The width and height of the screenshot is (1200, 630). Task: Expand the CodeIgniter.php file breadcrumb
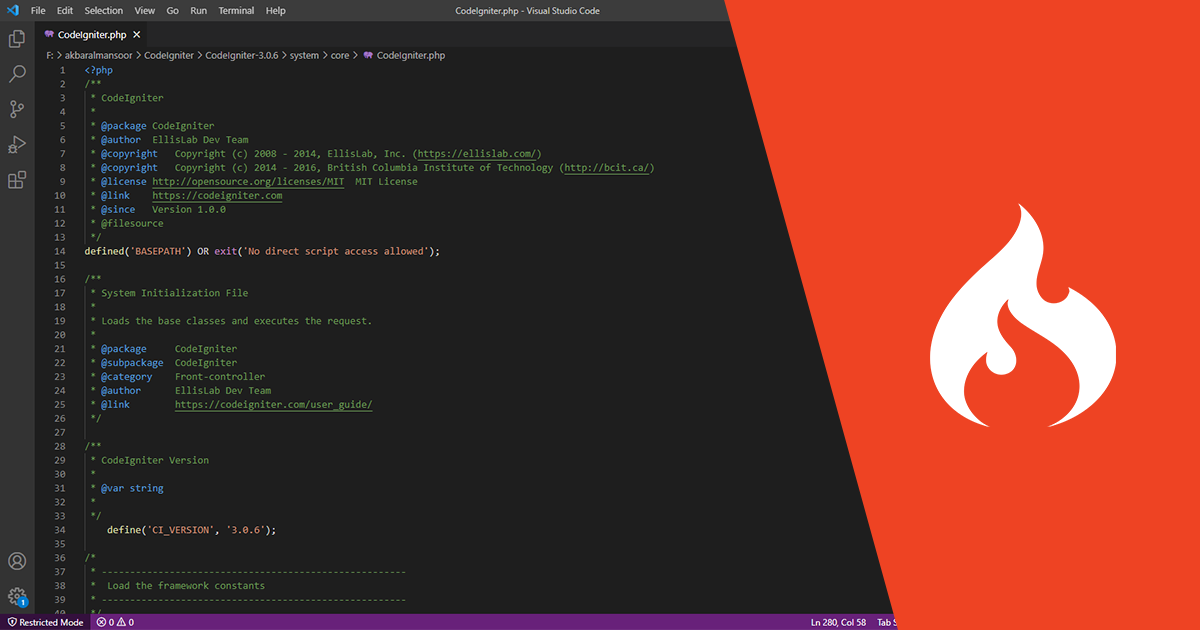pyautogui.click(x=404, y=56)
